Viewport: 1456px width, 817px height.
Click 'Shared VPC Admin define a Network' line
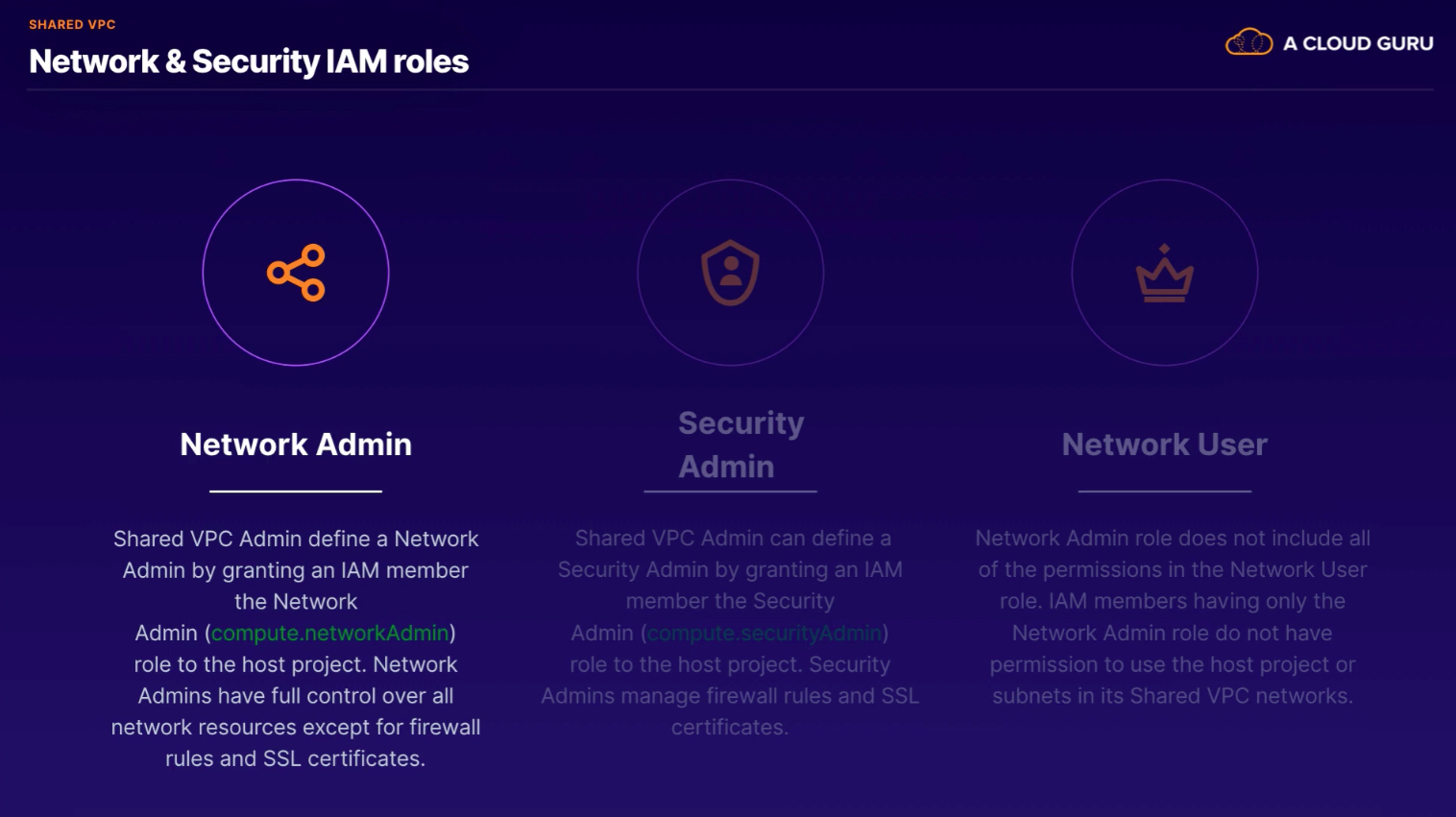(x=296, y=539)
